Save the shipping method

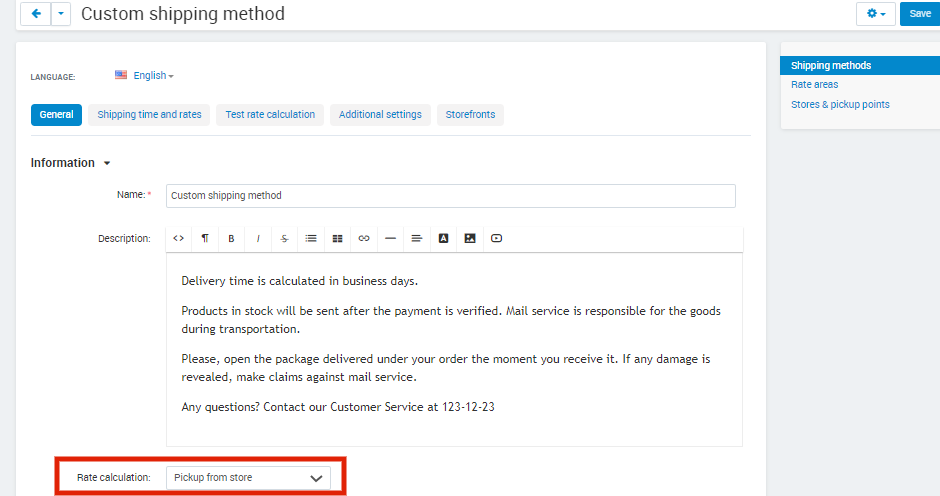click(920, 14)
